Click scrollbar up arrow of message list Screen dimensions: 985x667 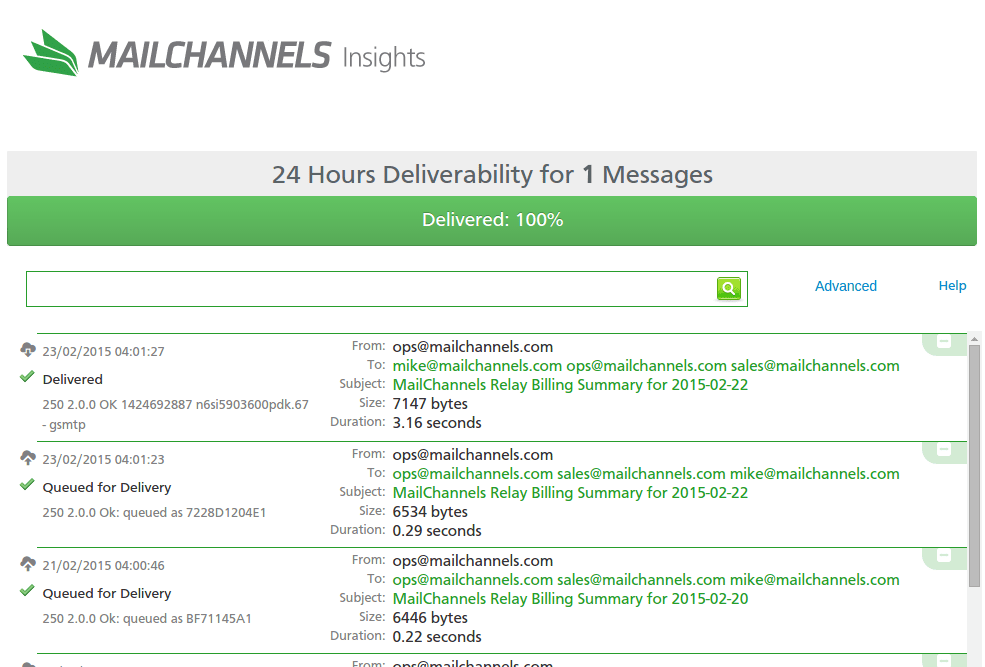[x=974, y=339]
